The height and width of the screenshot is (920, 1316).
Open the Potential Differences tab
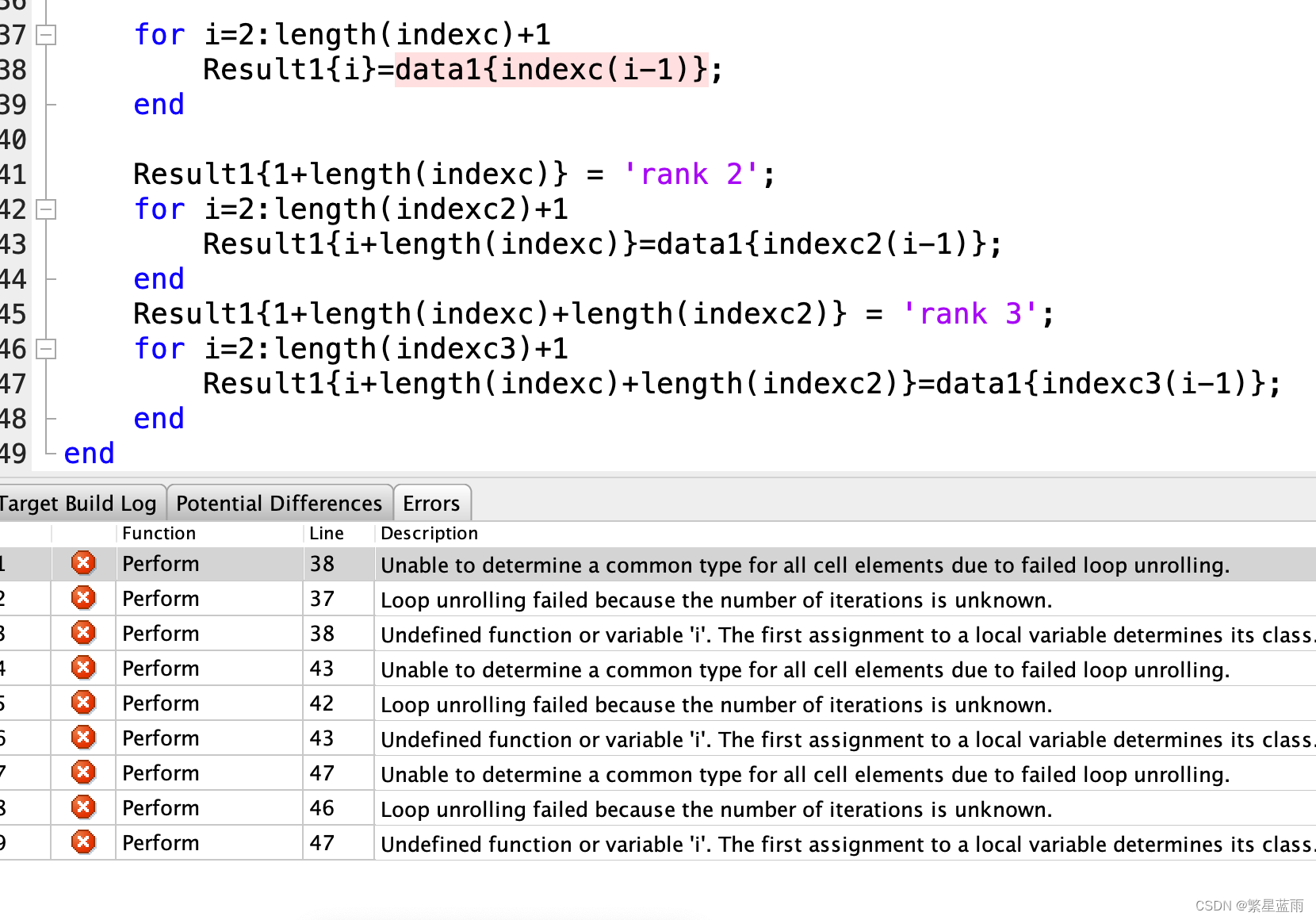tap(279, 504)
